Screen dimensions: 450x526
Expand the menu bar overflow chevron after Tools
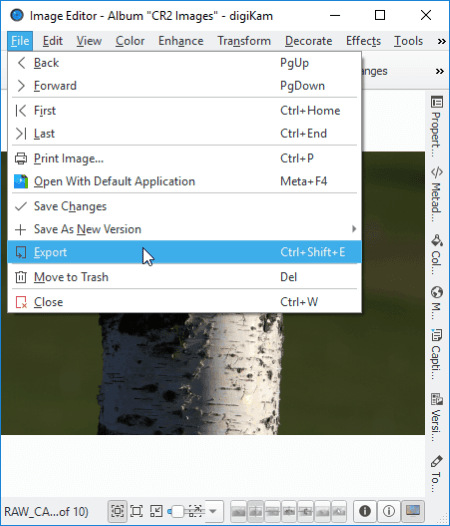(441, 41)
